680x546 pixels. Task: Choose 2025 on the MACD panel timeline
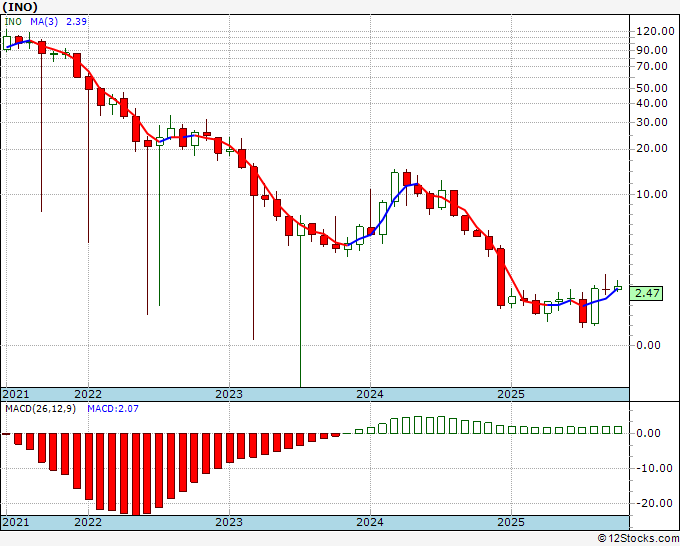(511, 522)
